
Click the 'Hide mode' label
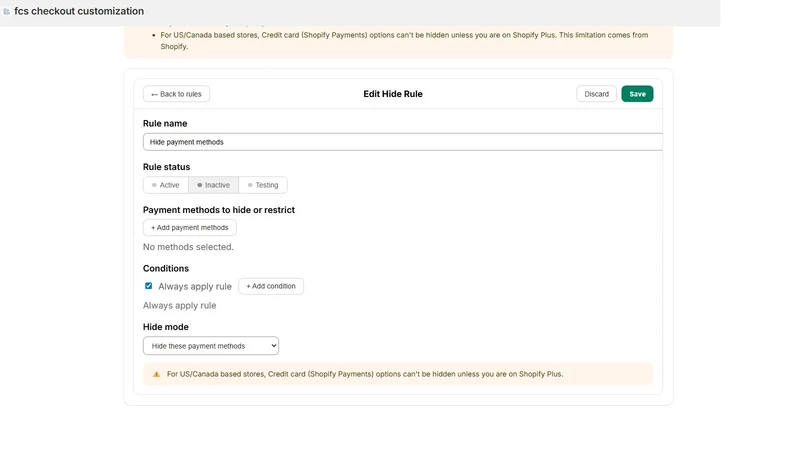point(166,327)
